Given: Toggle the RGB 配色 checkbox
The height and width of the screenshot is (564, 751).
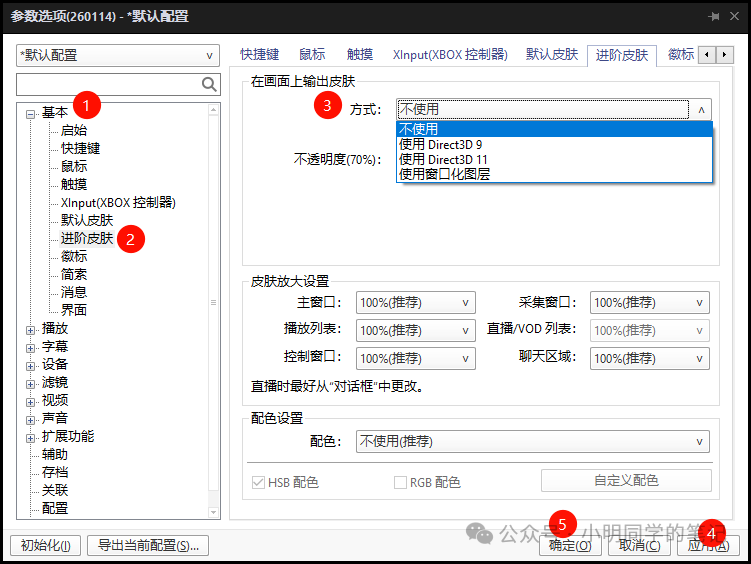Looking at the screenshot, I should pyautogui.click(x=401, y=483).
